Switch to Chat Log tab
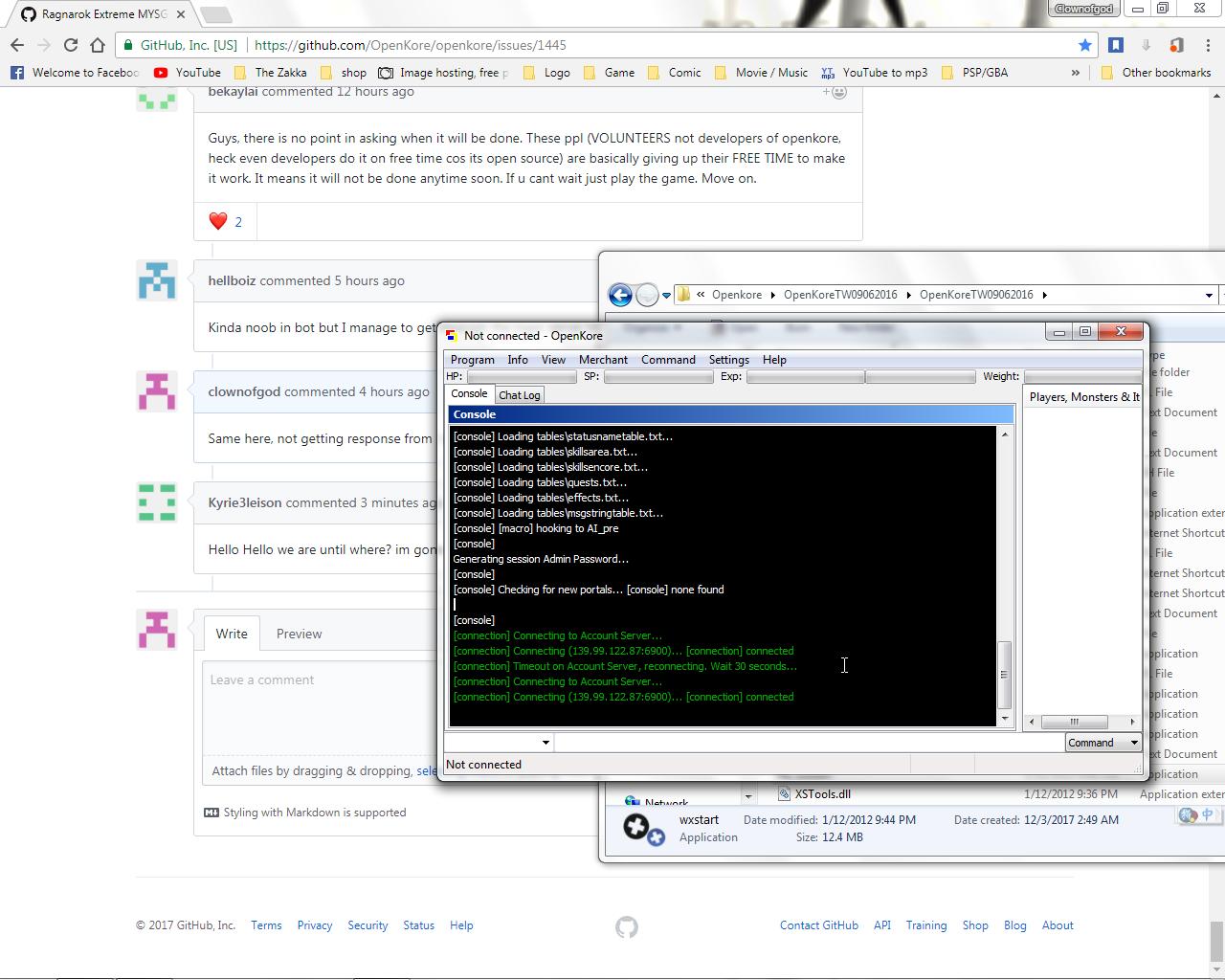This screenshot has width=1225, height=980. coord(520,395)
